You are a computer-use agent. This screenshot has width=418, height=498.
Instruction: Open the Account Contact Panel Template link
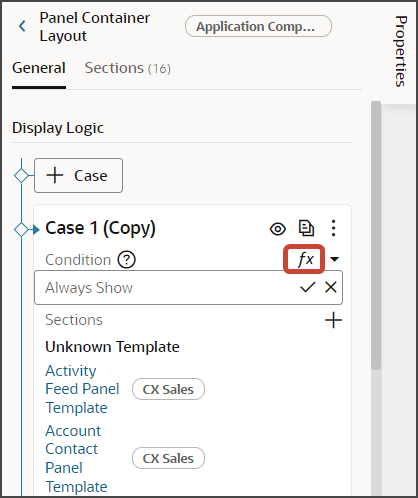coord(76,458)
